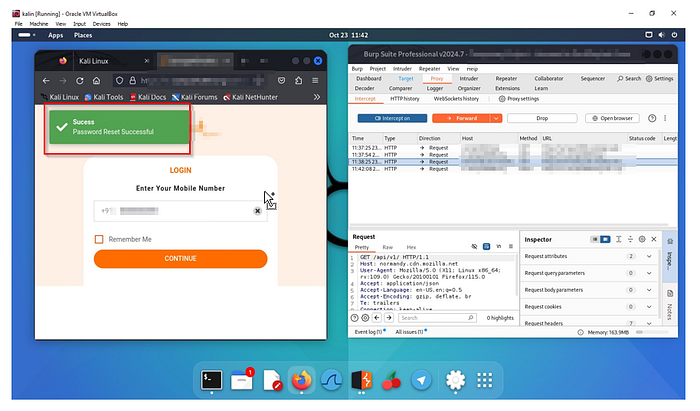This screenshot has width=700, height=411.
Task: Open Event log in Burp status bar
Action: click(x=370, y=332)
